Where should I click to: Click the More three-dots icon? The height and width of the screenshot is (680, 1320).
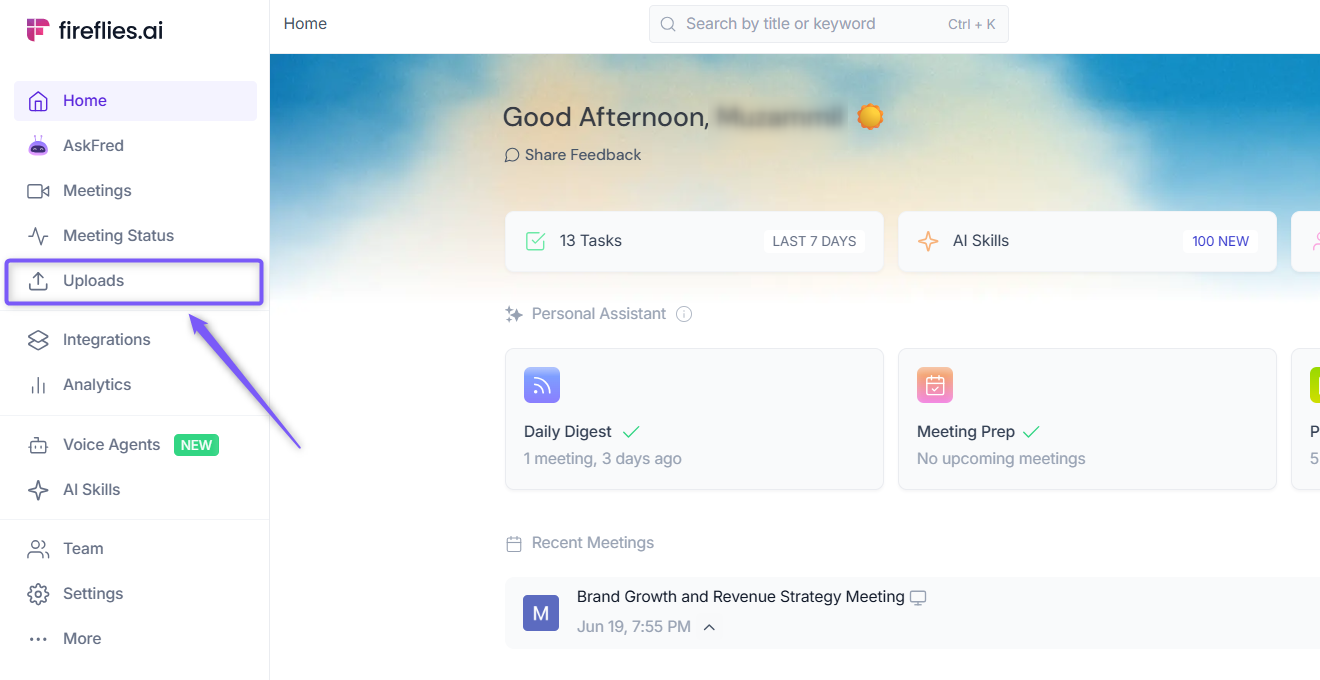38,639
